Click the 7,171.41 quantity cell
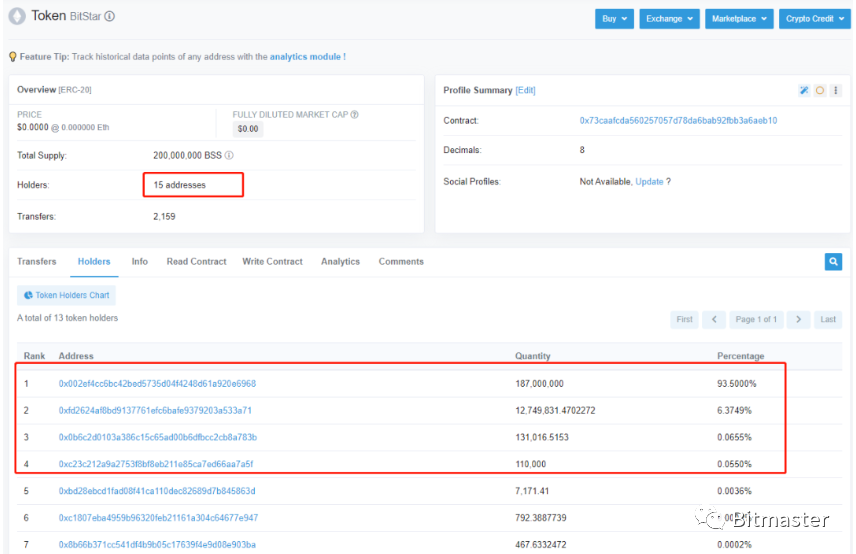Viewport: 856px width, 554px height. [532, 491]
